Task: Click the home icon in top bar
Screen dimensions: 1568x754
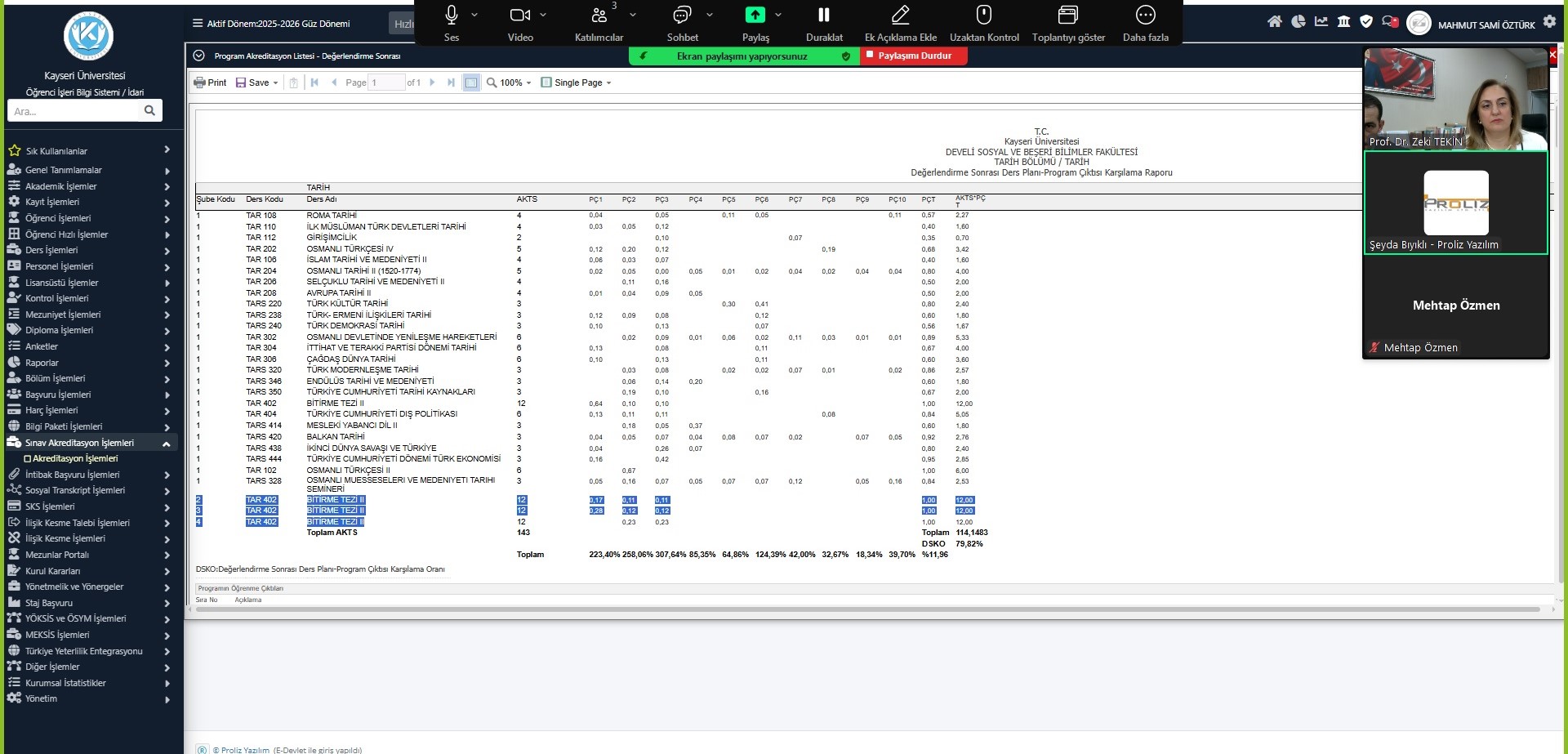Action: [x=1274, y=22]
